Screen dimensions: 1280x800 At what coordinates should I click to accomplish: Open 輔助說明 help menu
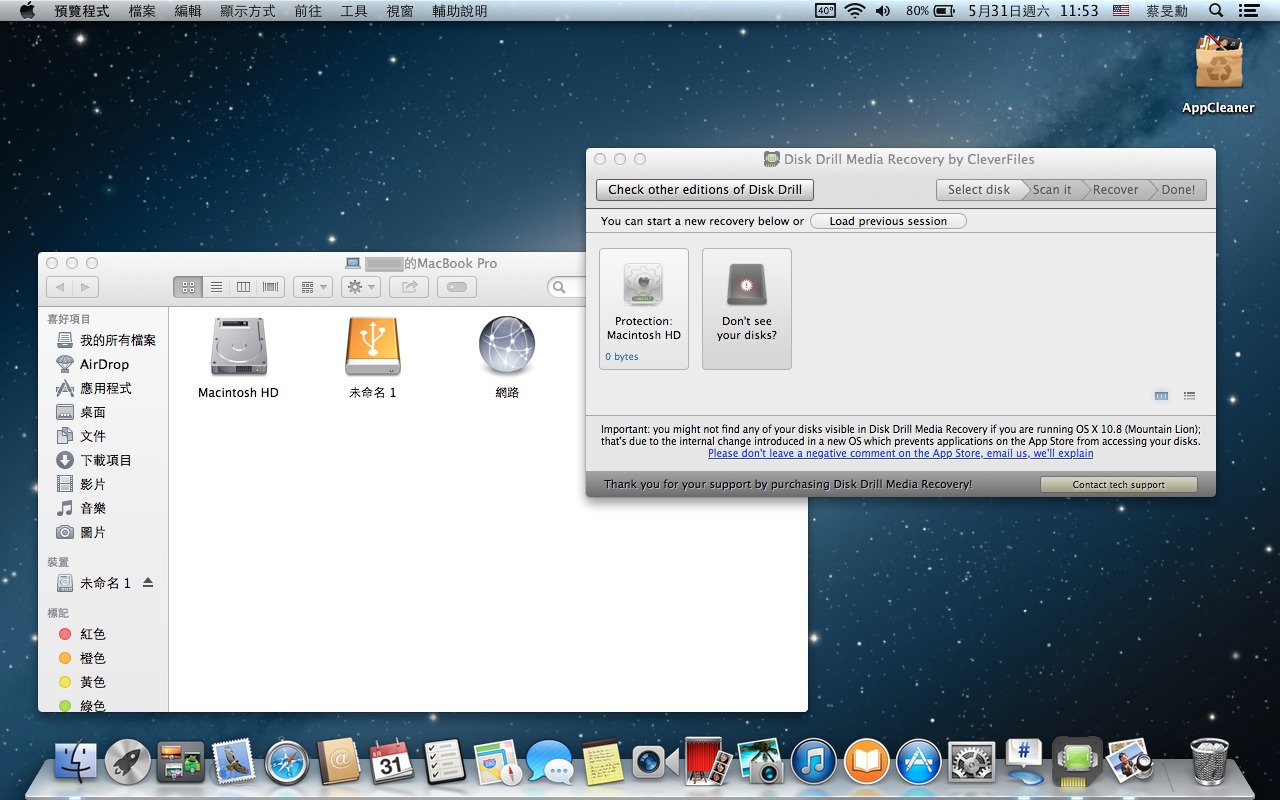pyautogui.click(x=460, y=11)
